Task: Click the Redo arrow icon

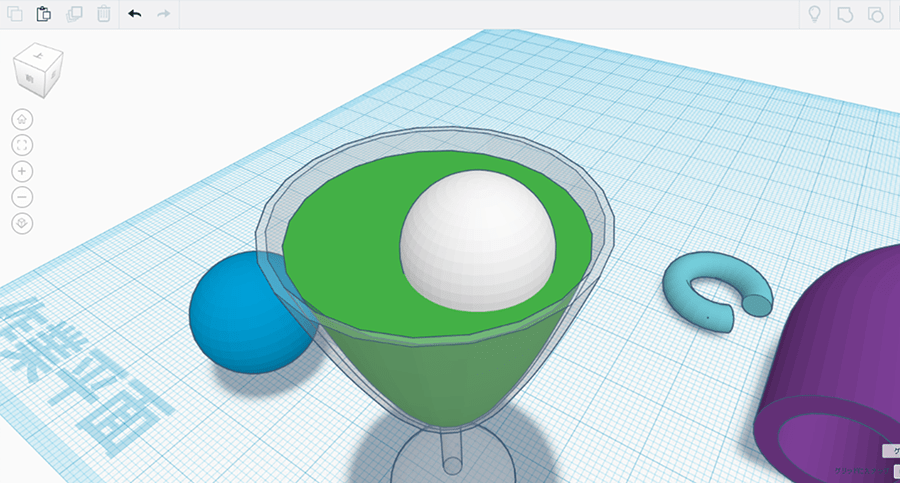Action: (164, 14)
